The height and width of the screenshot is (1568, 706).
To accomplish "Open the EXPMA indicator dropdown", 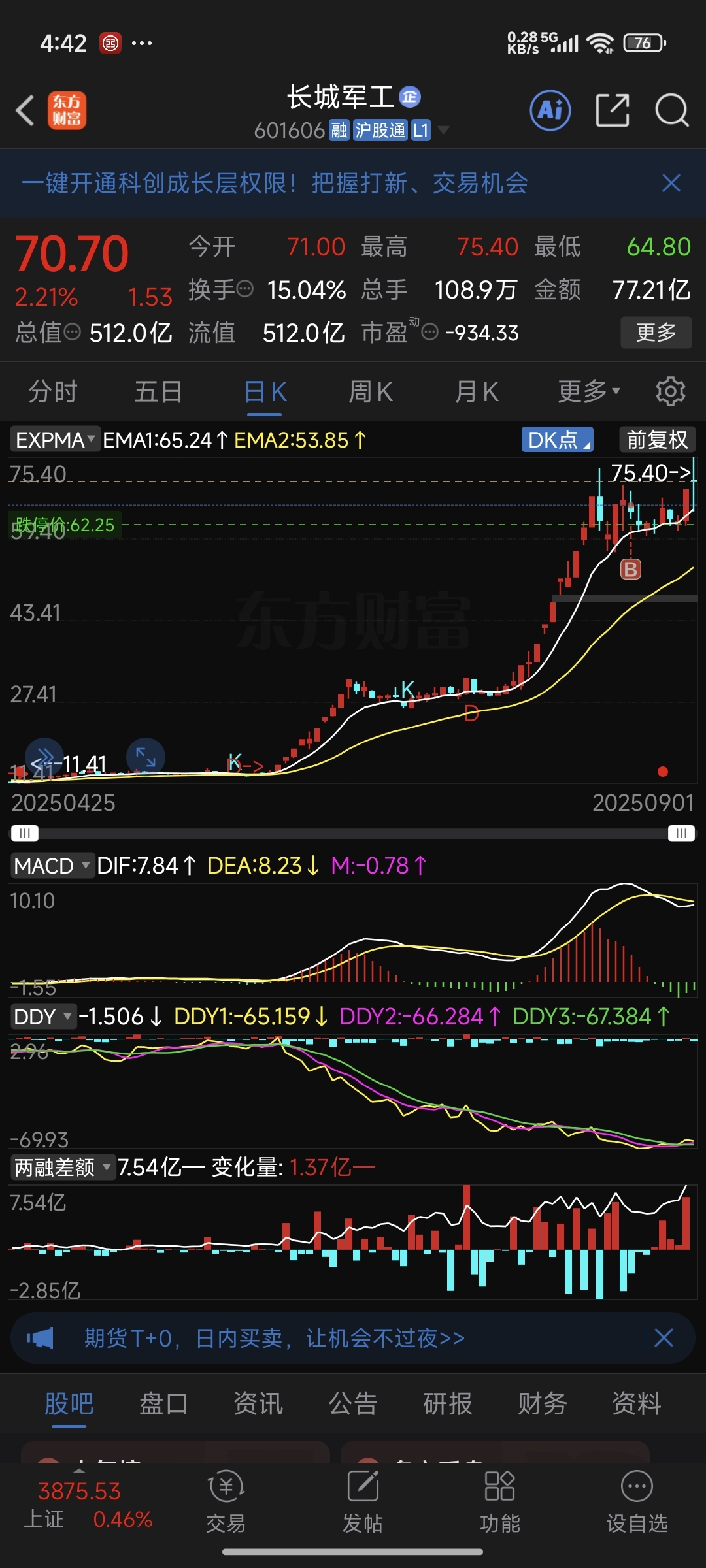I will coord(56,440).
